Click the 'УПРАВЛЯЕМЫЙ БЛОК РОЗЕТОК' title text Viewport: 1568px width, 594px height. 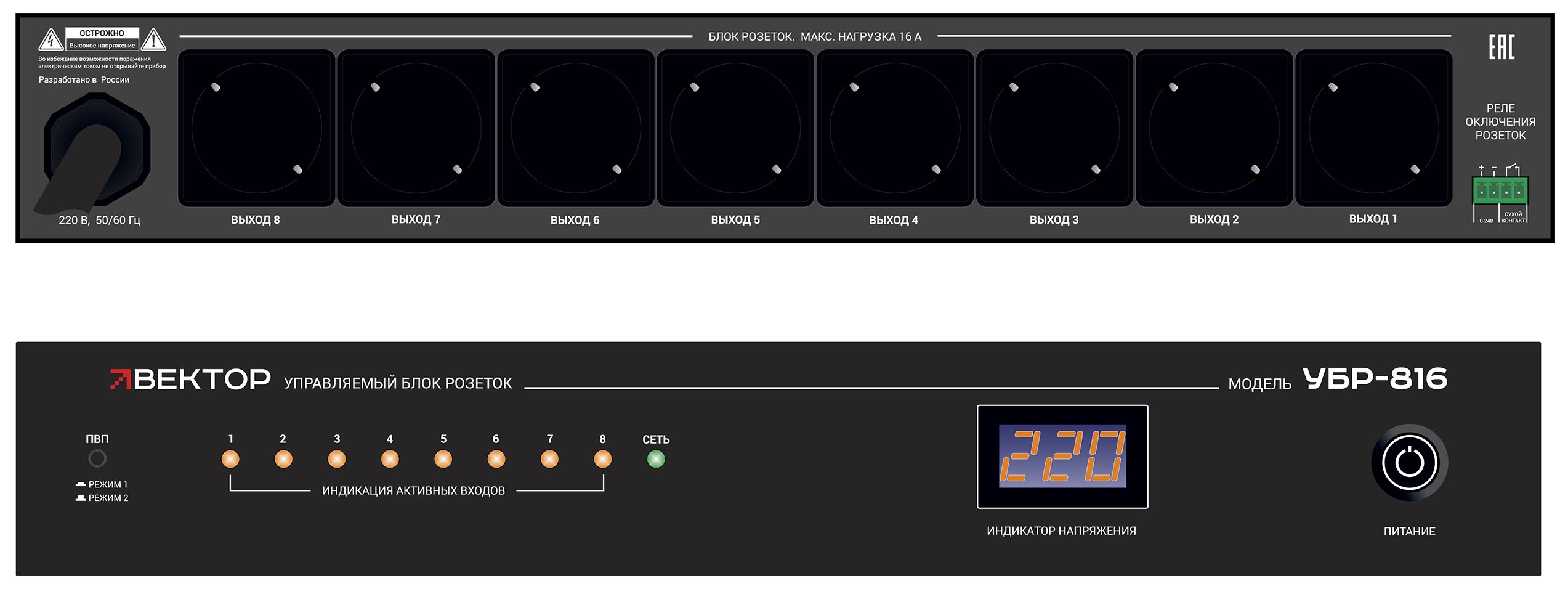tap(398, 383)
